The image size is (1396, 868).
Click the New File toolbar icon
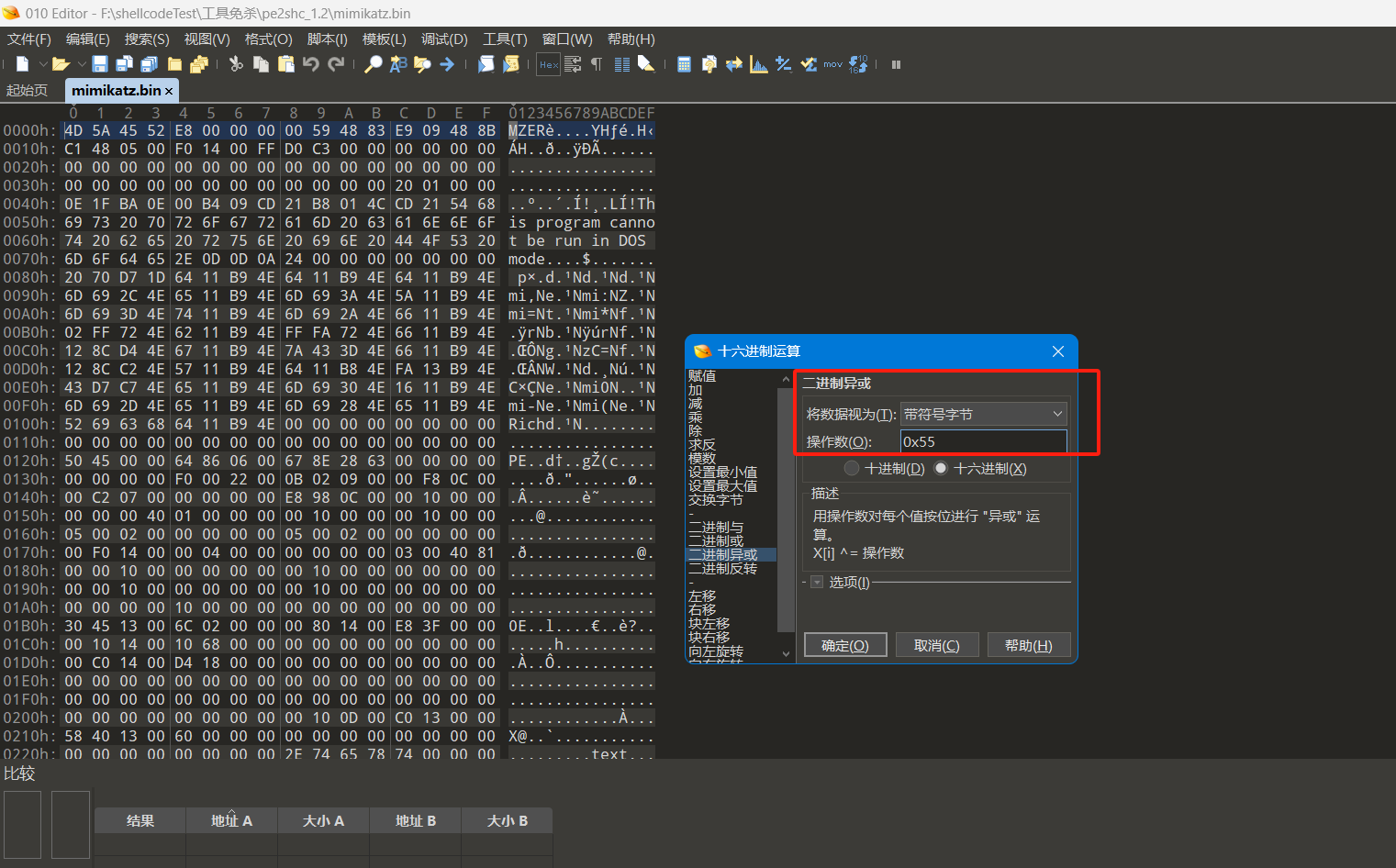pos(23,64)
